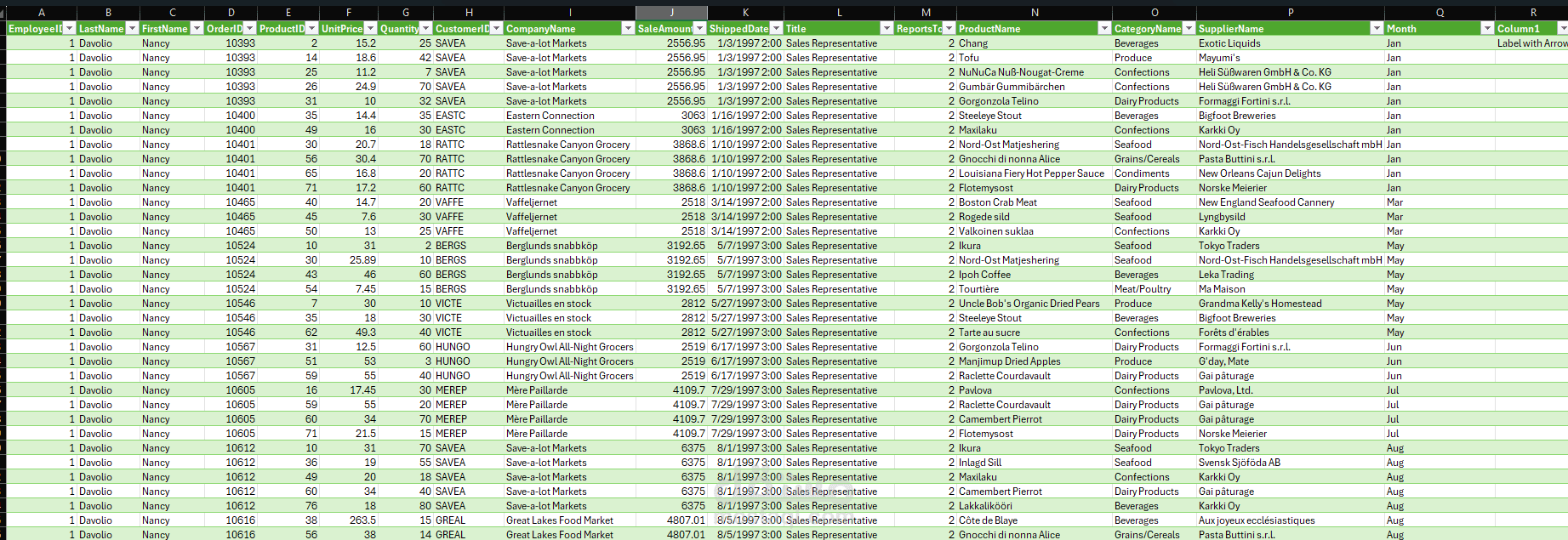Select the 'New Orleans Cajun Delights' cell
The image size is (1568, 540).
click(x=1290, y=173)
